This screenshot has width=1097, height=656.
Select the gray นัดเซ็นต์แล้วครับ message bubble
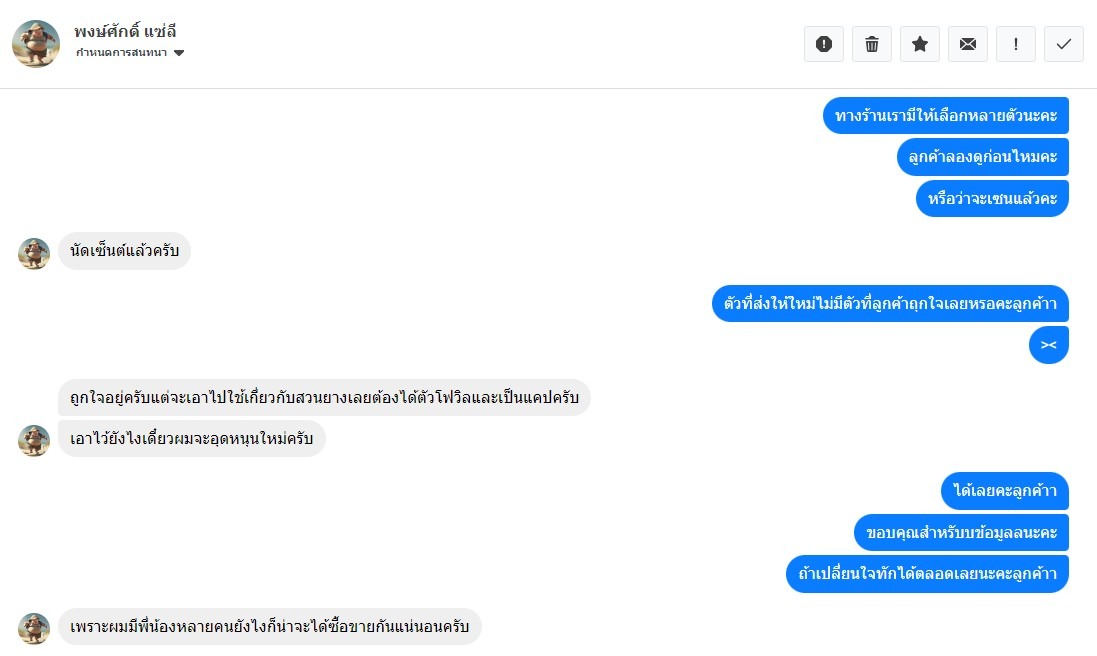tap(125, 251)
